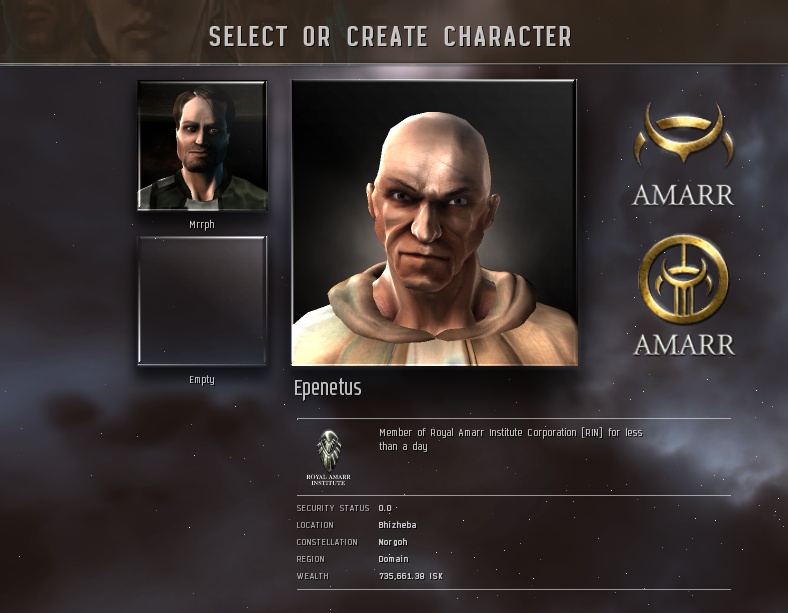Click the Epenetus character name
This screenshot has height=613, width=788.
(x=328, y=388)
